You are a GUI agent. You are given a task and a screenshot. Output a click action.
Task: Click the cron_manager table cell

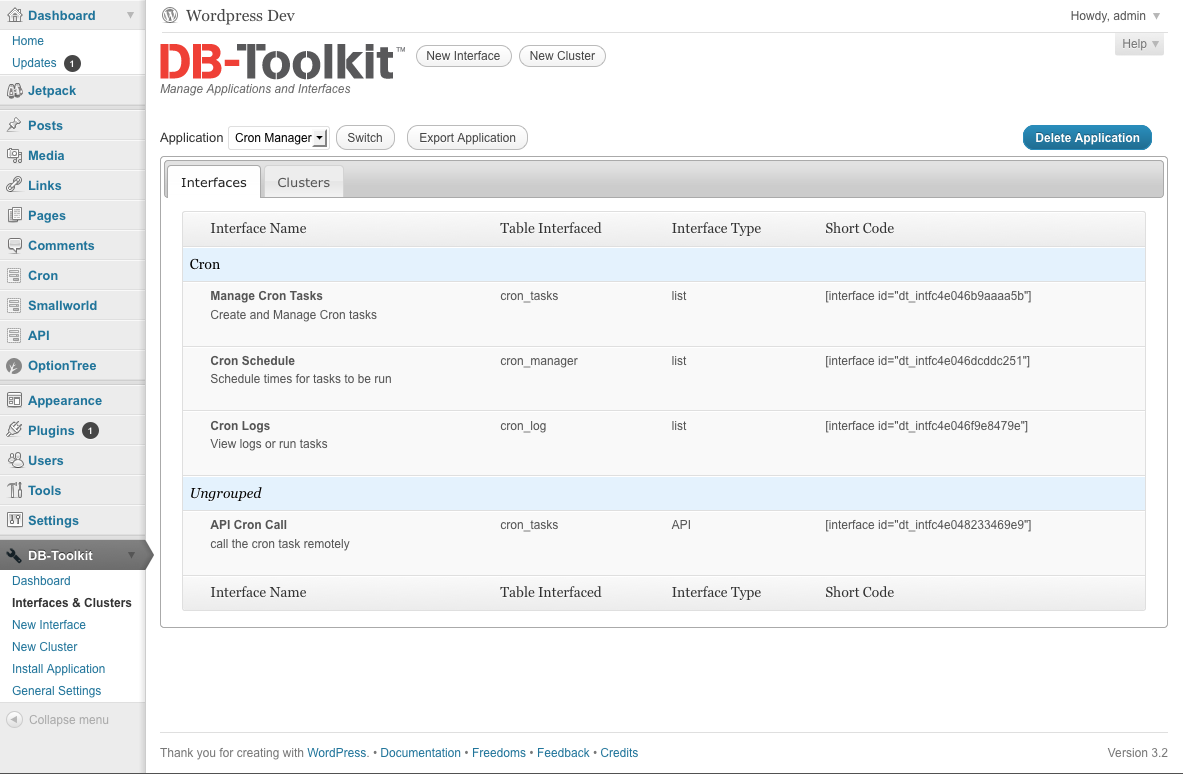point(539,361)
